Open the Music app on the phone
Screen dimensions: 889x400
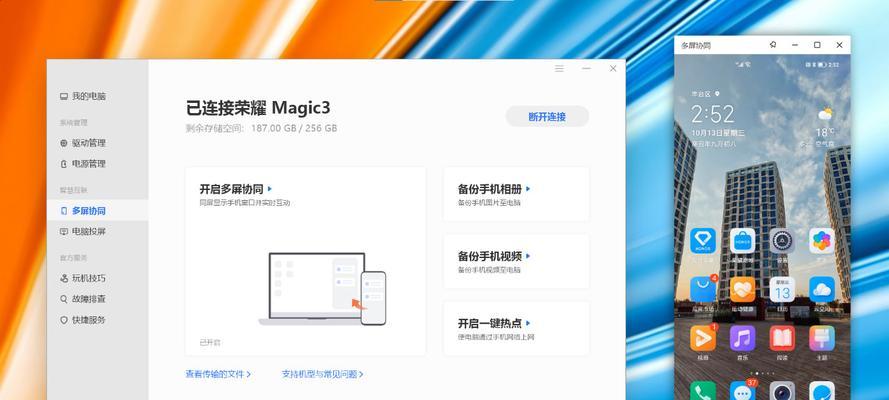(x=743, y=338)
